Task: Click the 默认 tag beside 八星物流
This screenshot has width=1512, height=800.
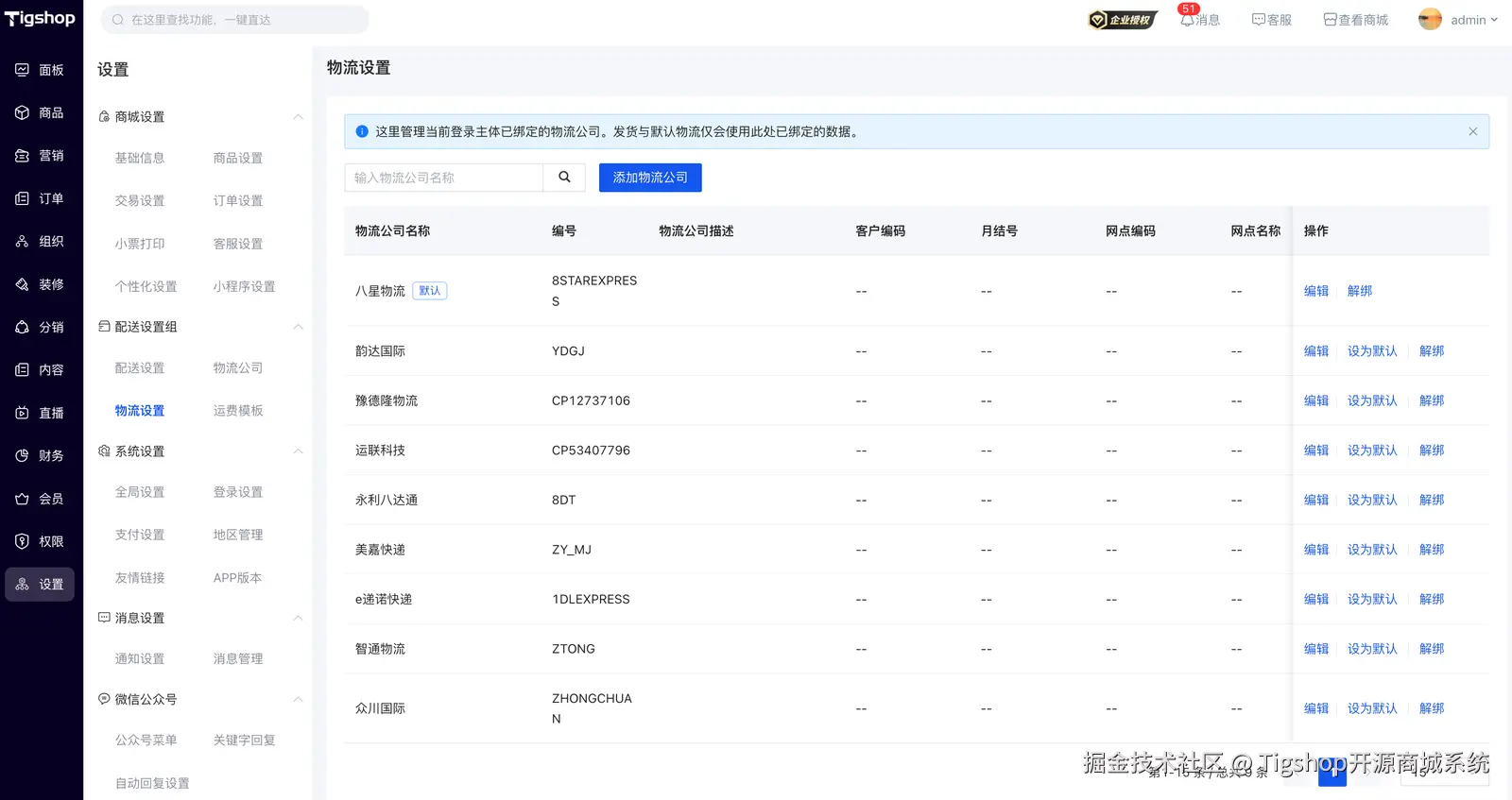Action: click(430, 291)
